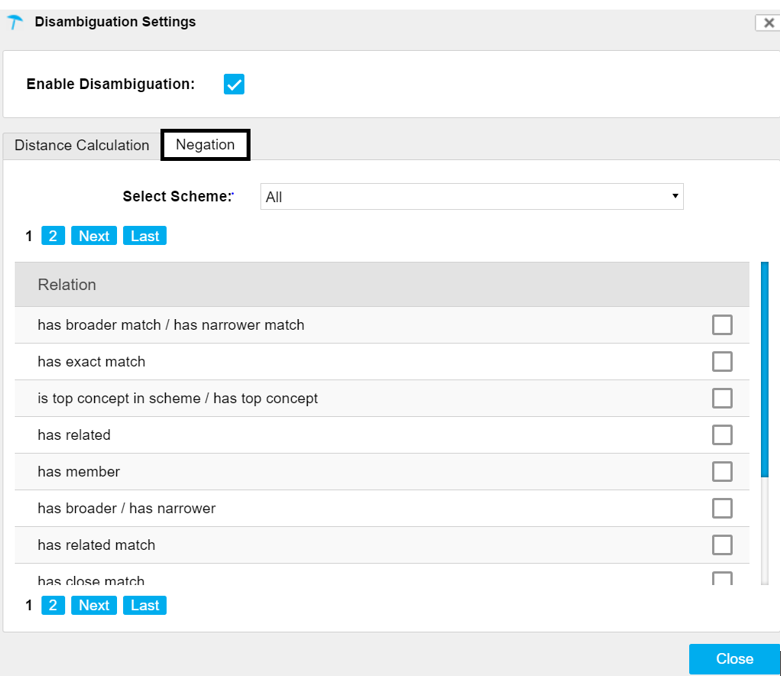
Task: Click 'has broader match / has narrower match' text
Action: 171,325
